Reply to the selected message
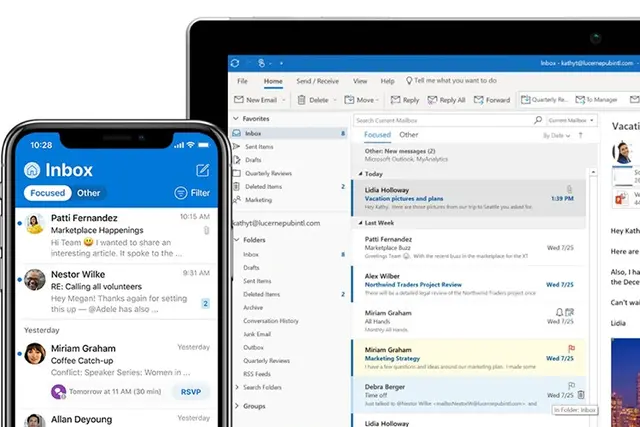This screenshot has width=640, height=427. click(405, 100)
